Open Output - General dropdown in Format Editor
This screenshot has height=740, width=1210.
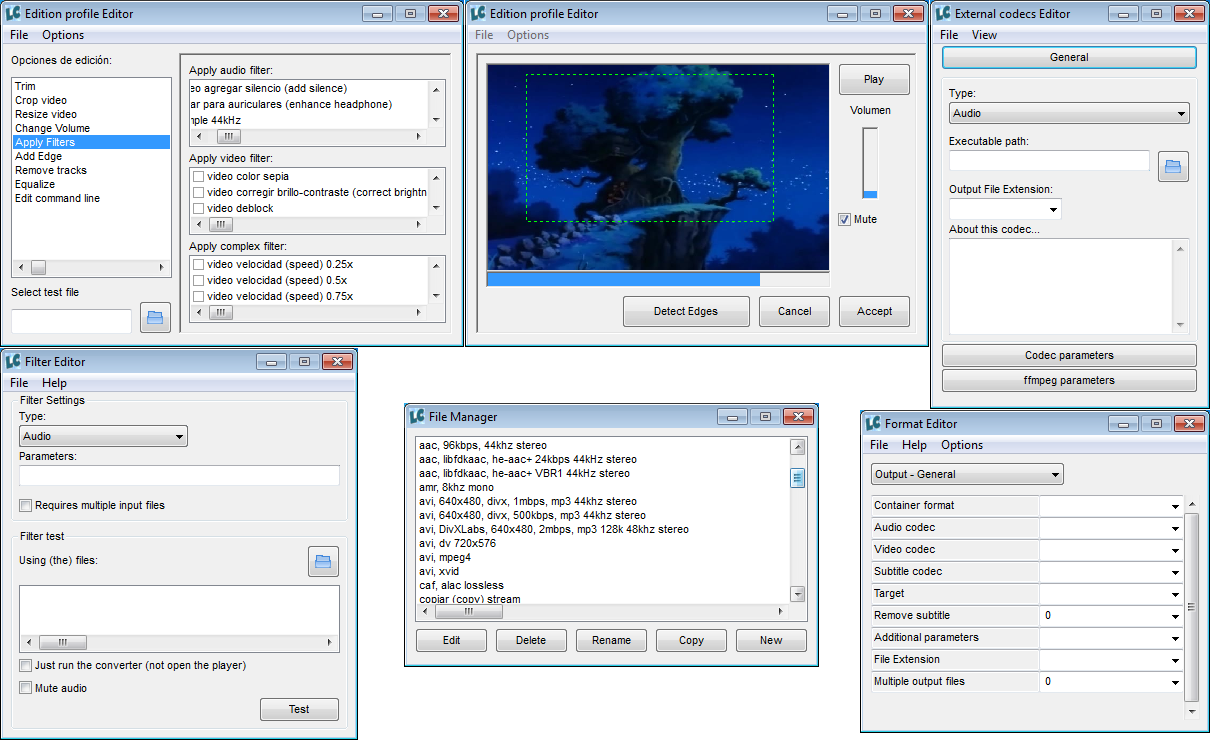pyautogui.click(x=967, y=474)
